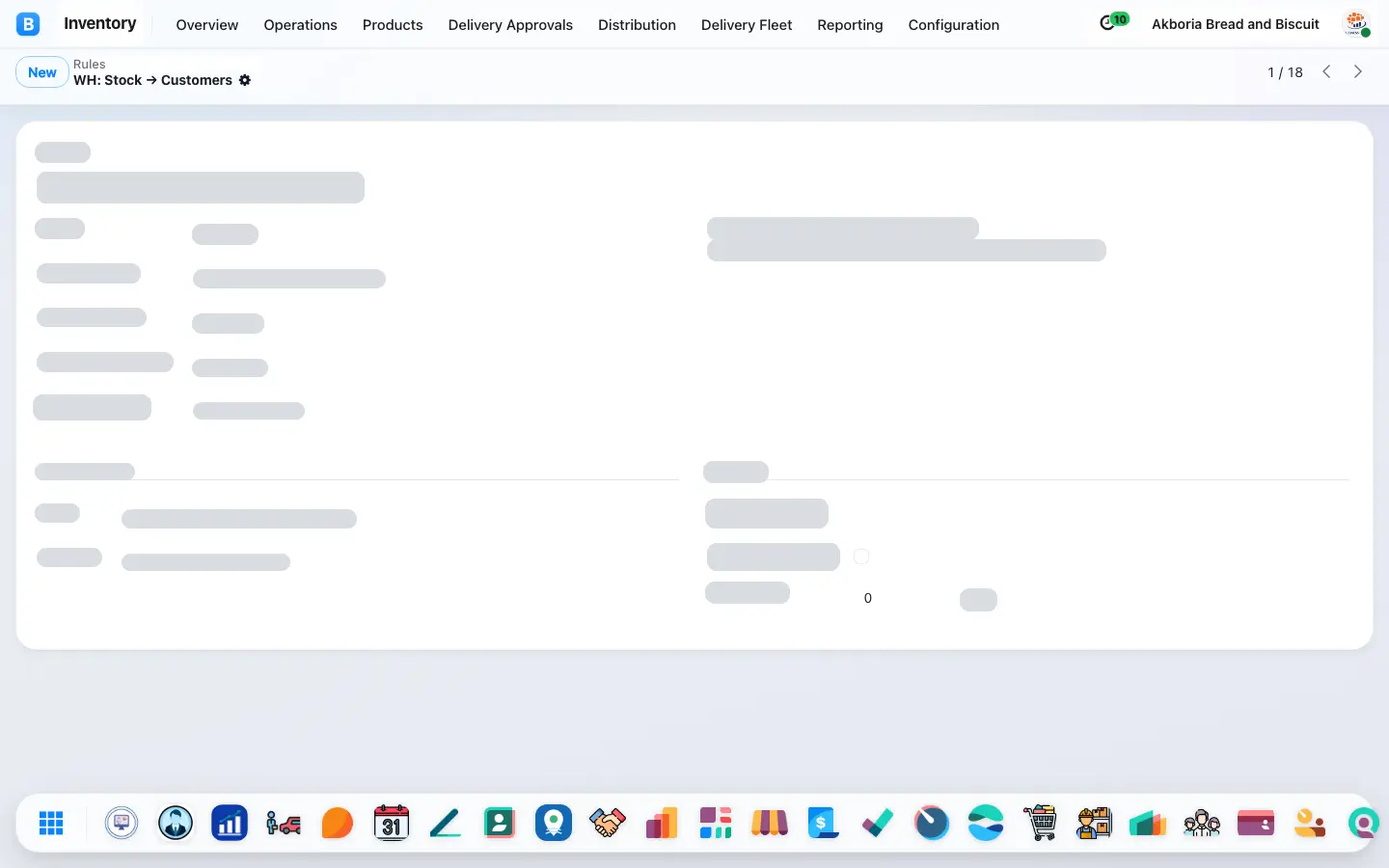
Task: Click the New button
Action: click(42, 72)
